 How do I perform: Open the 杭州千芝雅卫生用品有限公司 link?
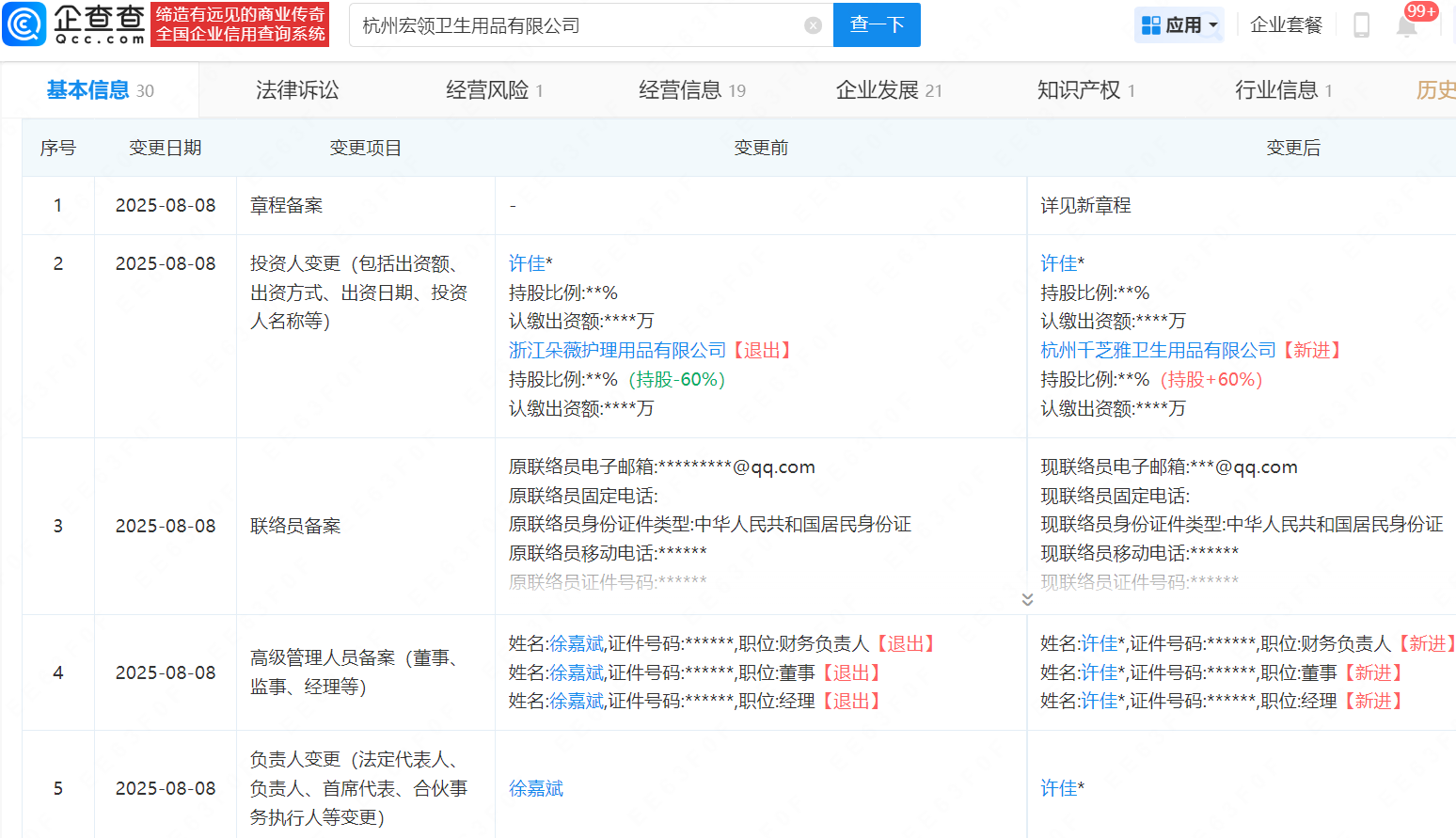(1159, 351)
